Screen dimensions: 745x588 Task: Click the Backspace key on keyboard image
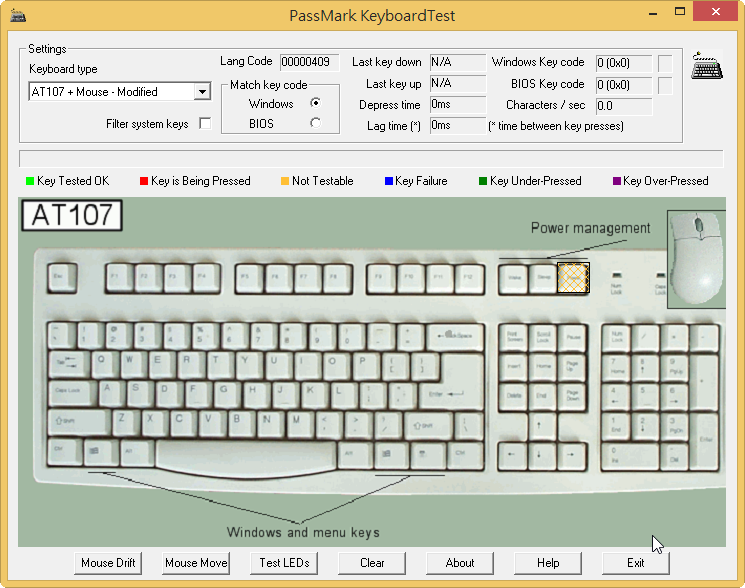point(455,337)
